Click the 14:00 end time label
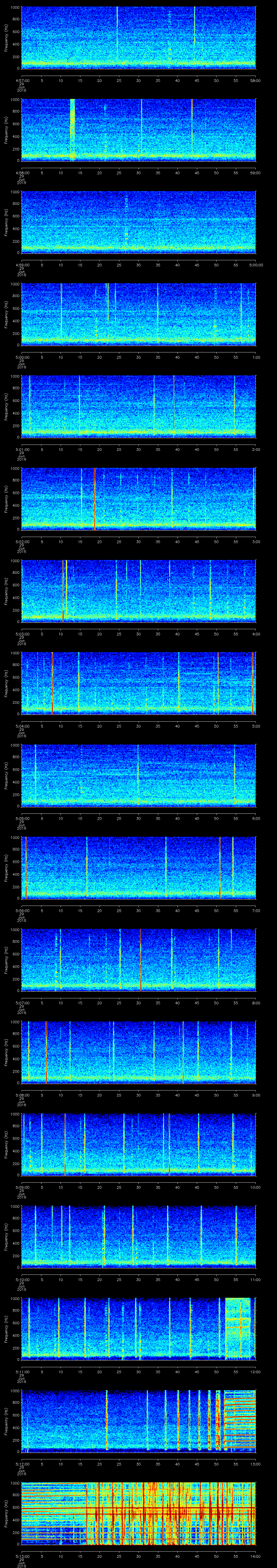 pos(255,1556)
